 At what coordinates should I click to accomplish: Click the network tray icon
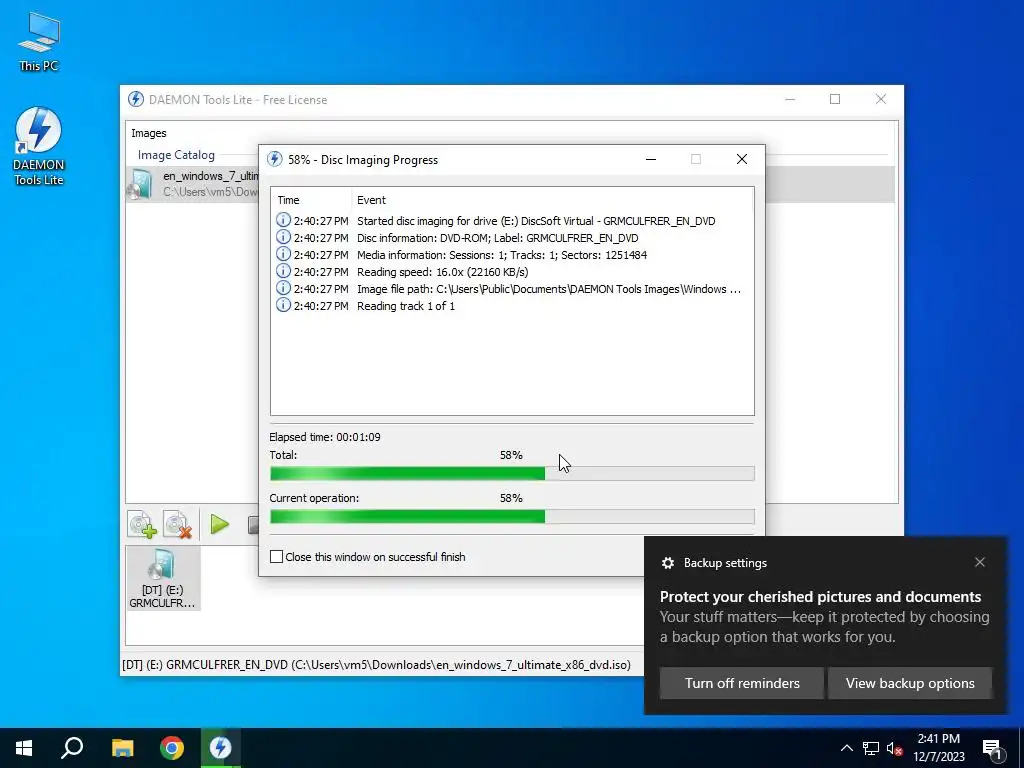point(871,748)
